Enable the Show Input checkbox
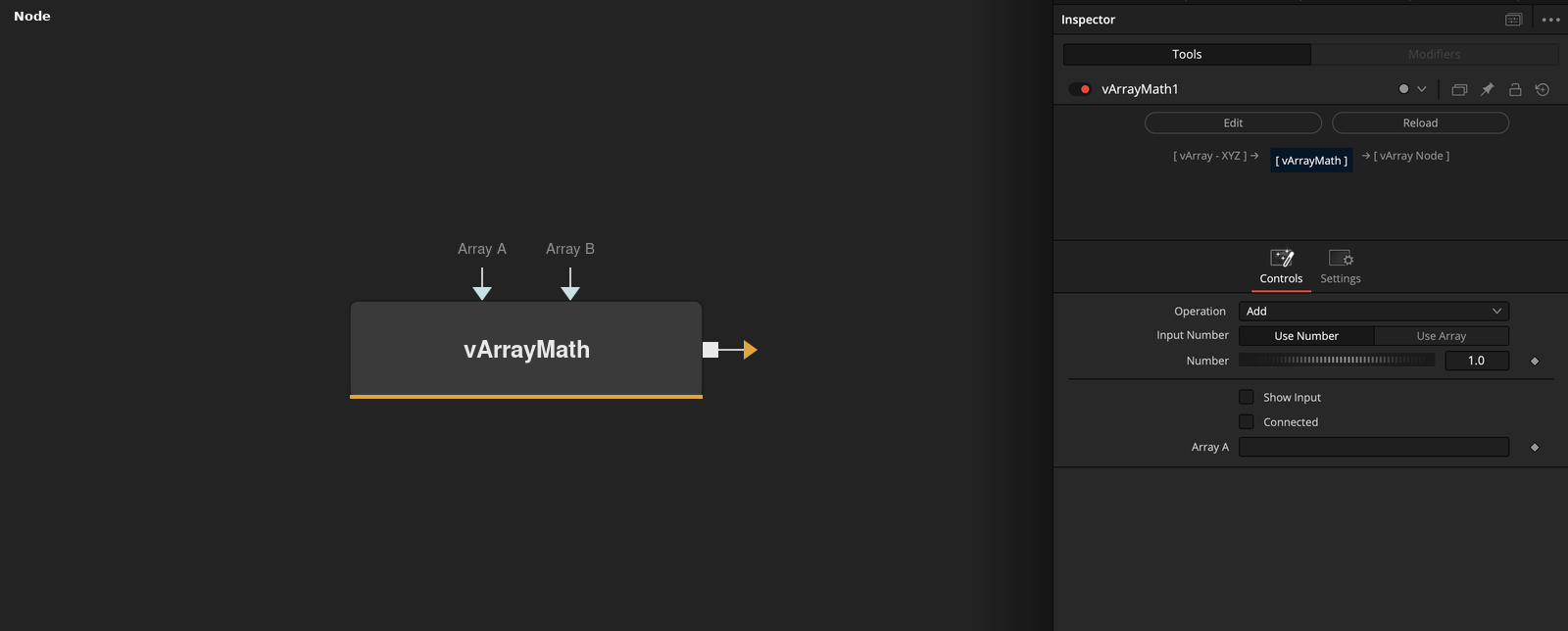1568x631 pixels. point(1247,397)
